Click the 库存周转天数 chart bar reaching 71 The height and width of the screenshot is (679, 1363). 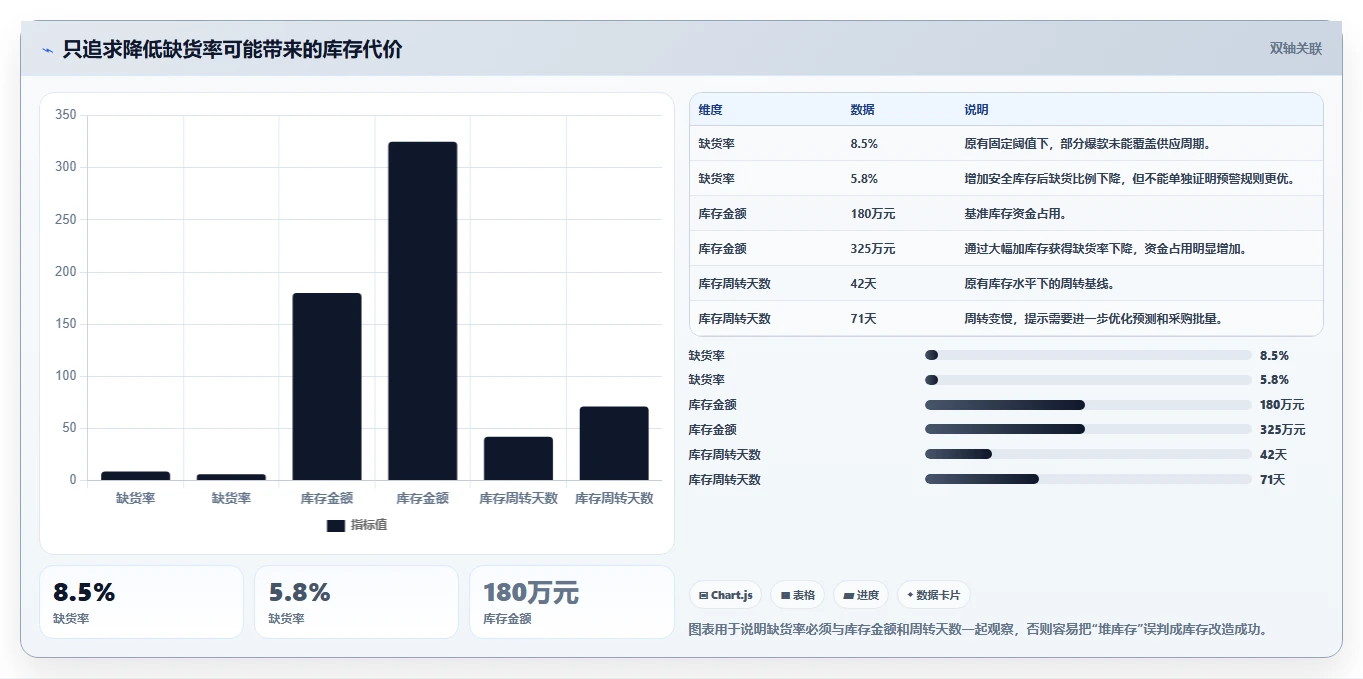pos(614,443)
